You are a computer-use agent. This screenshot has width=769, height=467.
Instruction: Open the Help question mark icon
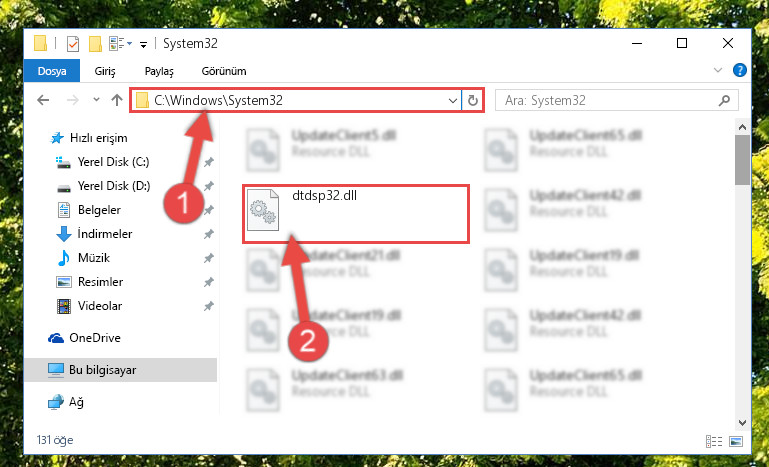[x=740, y=70]
